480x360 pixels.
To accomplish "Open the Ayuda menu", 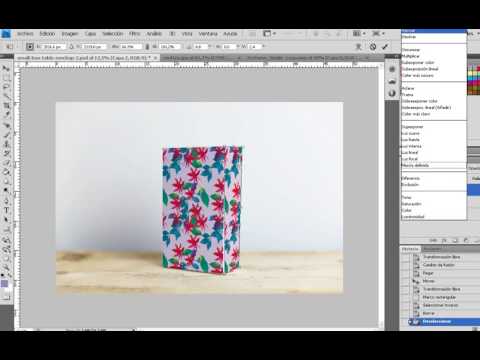I will 230,34.
